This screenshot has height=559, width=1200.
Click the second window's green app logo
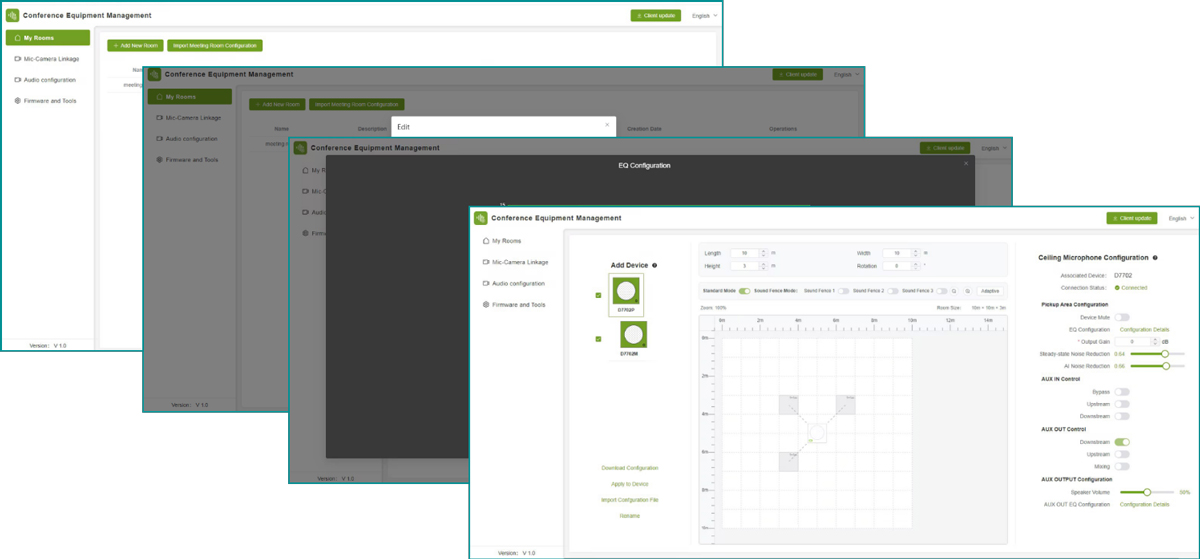pyautogui.click(x=155, y=75)
